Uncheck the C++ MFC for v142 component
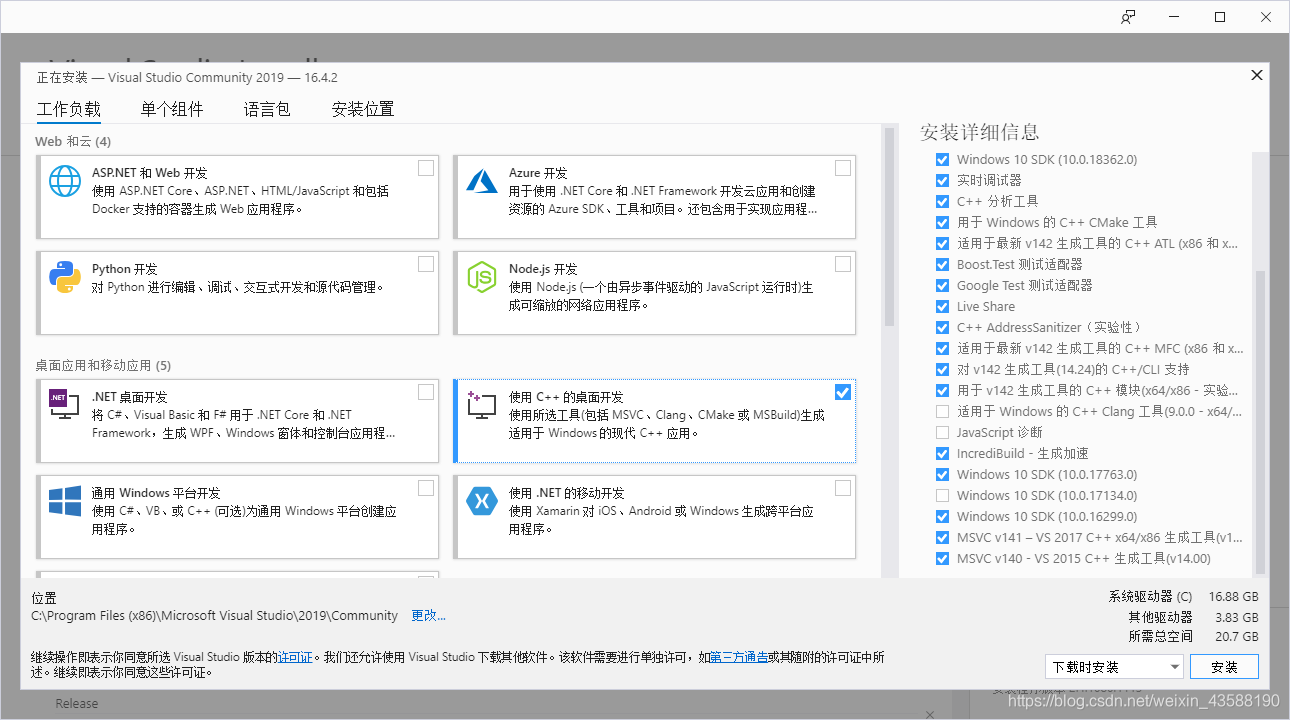The width and height of the screenshot is (1290, 720). (x=942, y=349)
